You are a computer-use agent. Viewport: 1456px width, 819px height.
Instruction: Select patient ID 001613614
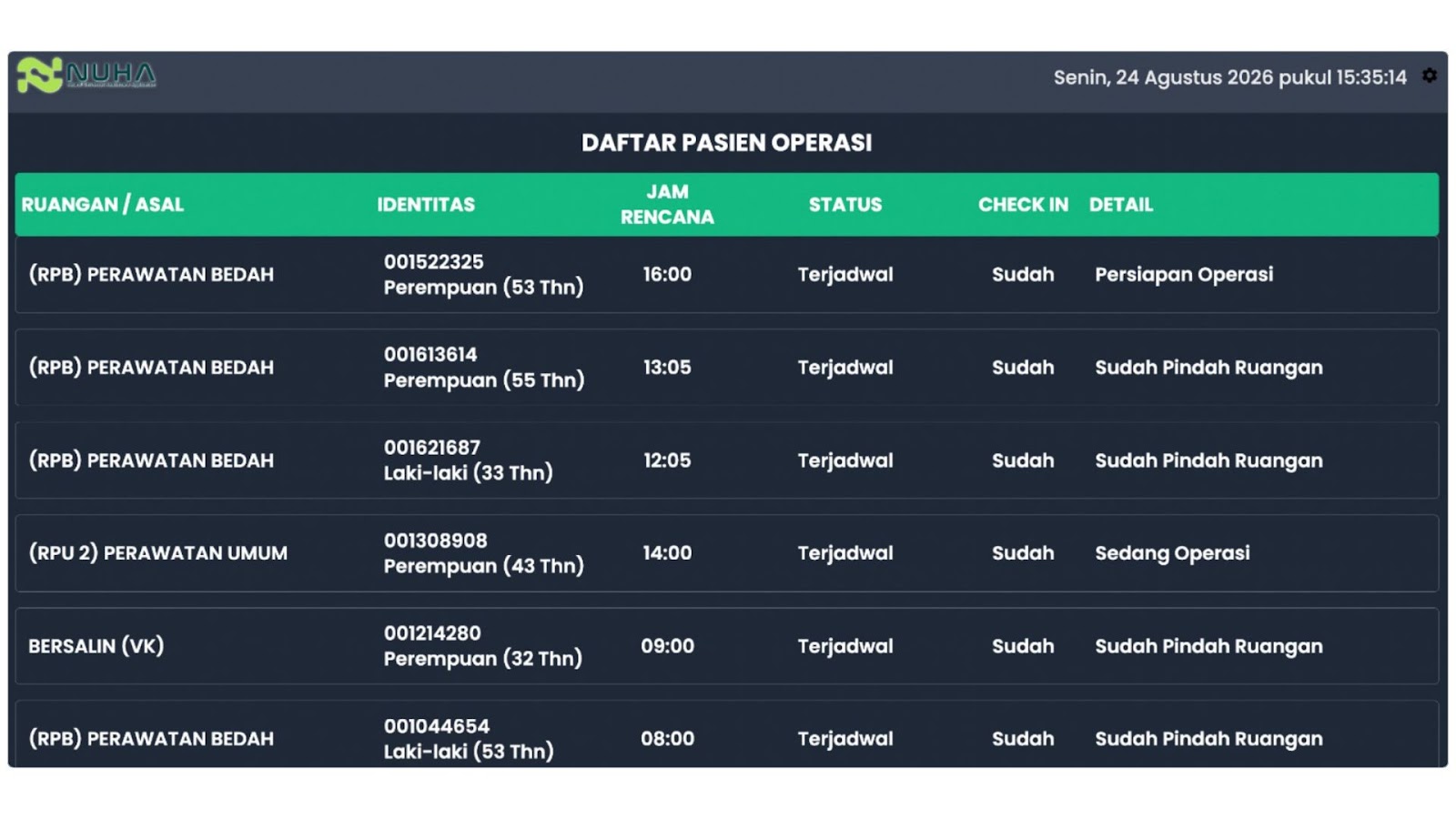pyautogui.click(x=430, y=355)
